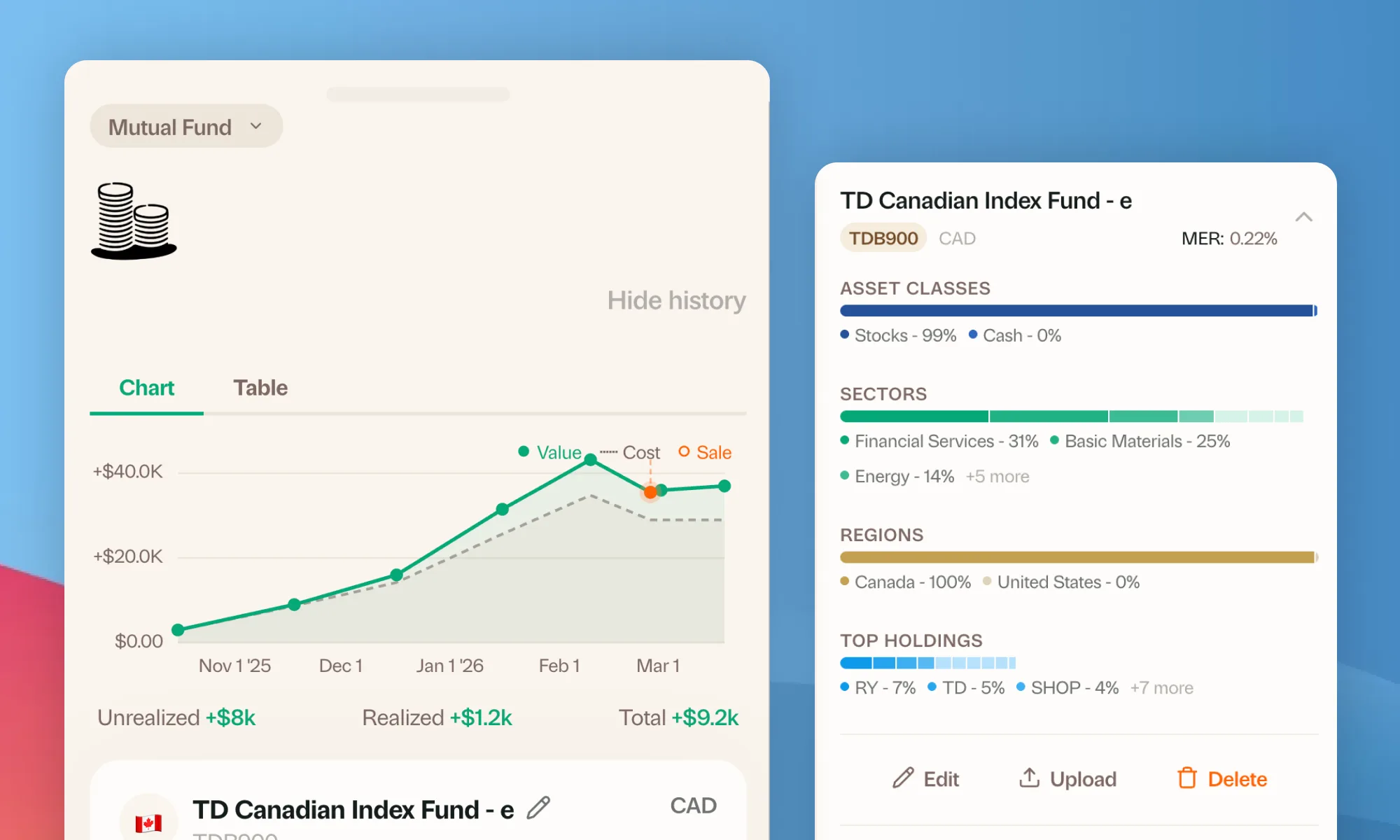Expand the +5 more sectors list

997,476
